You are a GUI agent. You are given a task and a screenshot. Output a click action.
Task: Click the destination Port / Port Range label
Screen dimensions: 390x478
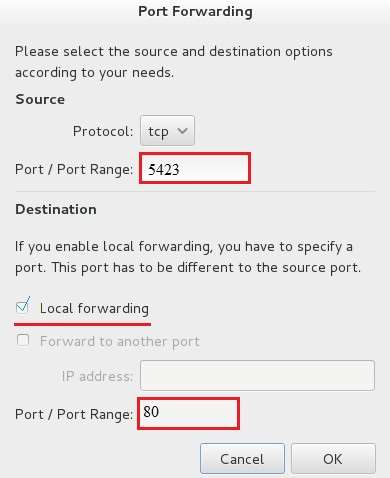click(x=74, y=414)
